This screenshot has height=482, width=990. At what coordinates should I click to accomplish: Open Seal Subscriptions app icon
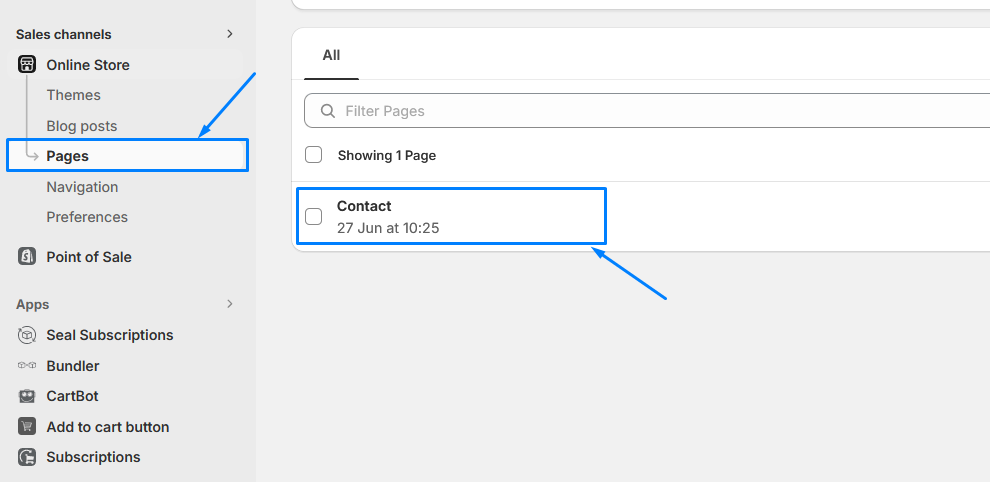point(27,335)
